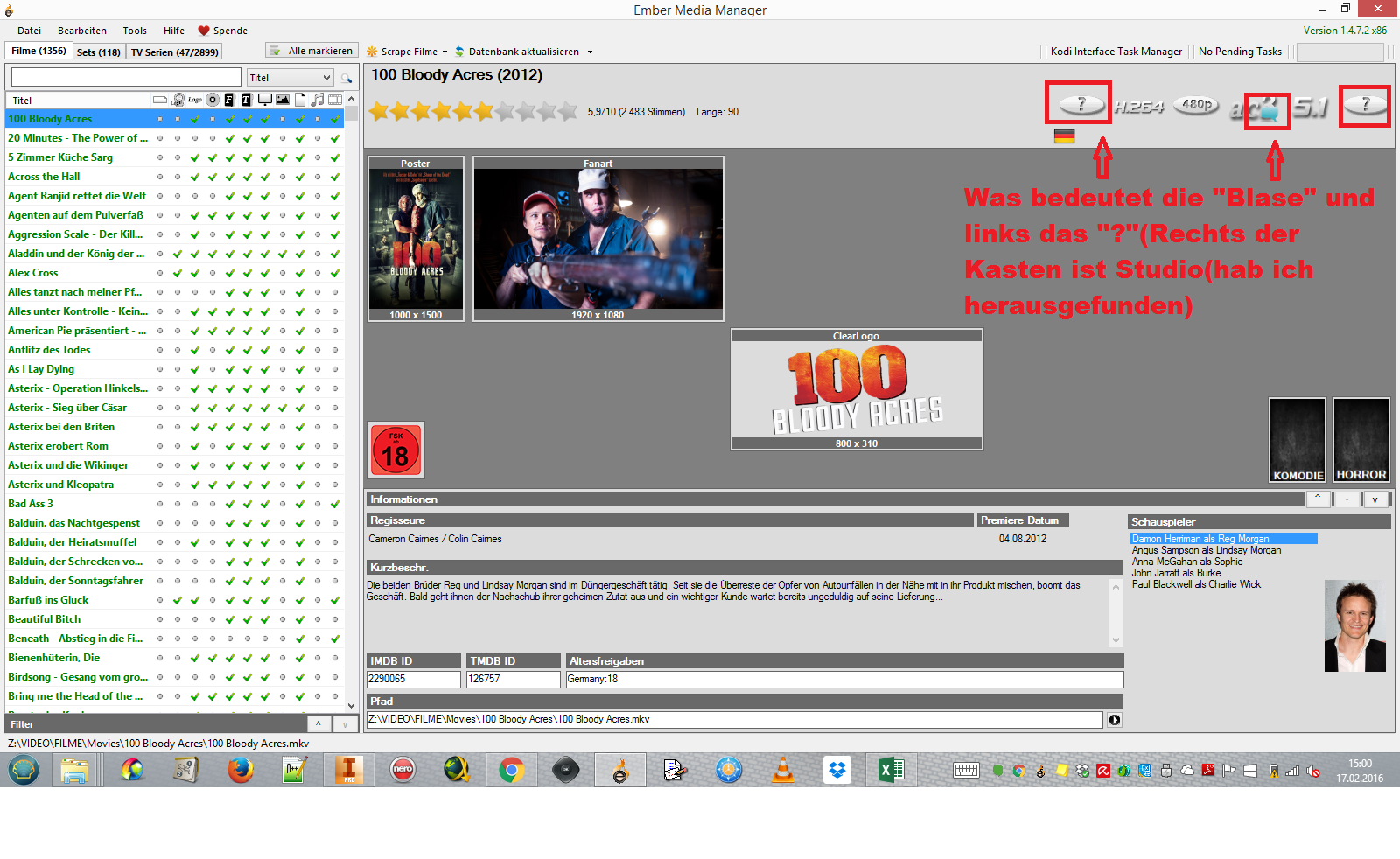The height and width of the screenshot is (859, 1400).
Task: Open Kodi Interface Task Manager
Action: coord(1116,52)
